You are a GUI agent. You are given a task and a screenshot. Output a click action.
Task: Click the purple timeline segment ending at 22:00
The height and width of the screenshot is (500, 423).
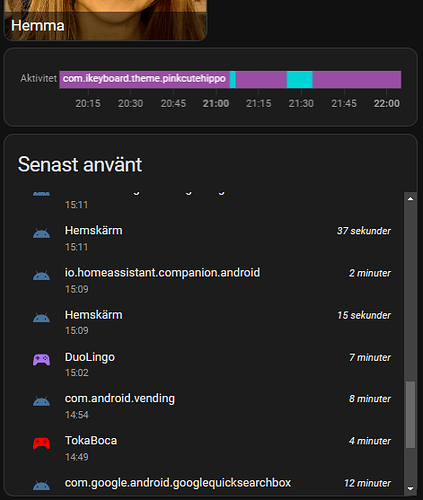coord(357,79)
